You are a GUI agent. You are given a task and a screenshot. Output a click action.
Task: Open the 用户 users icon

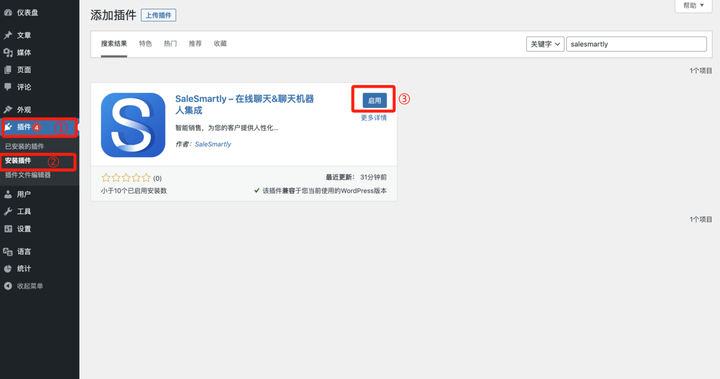(8, 194)
